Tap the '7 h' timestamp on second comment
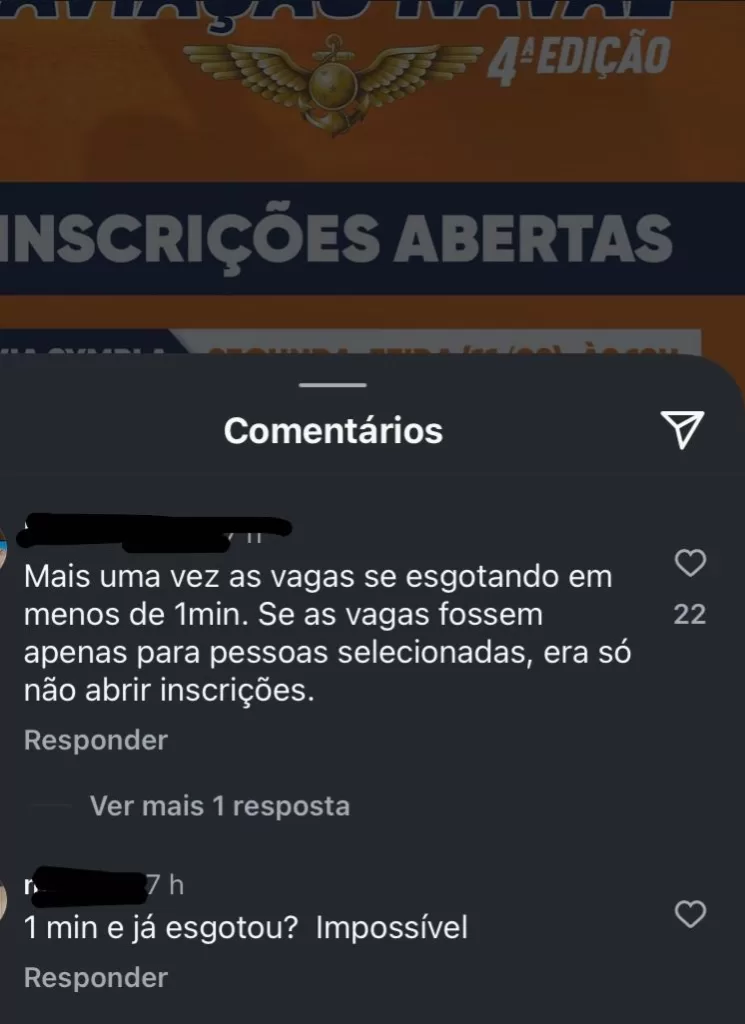This screenshot has height=1024, width=745. 165,885
